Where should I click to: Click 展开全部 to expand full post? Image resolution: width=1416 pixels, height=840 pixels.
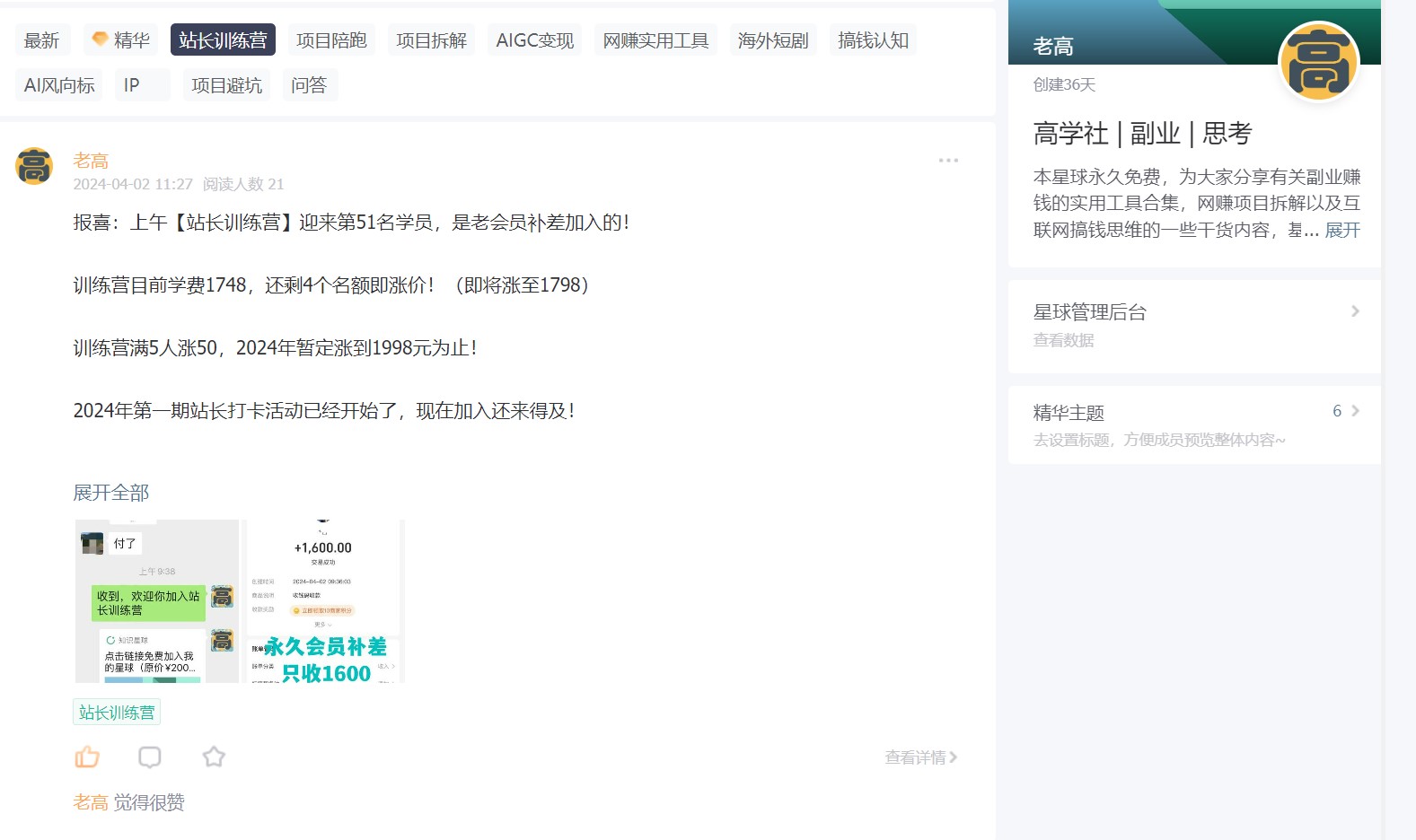[111, 493]
